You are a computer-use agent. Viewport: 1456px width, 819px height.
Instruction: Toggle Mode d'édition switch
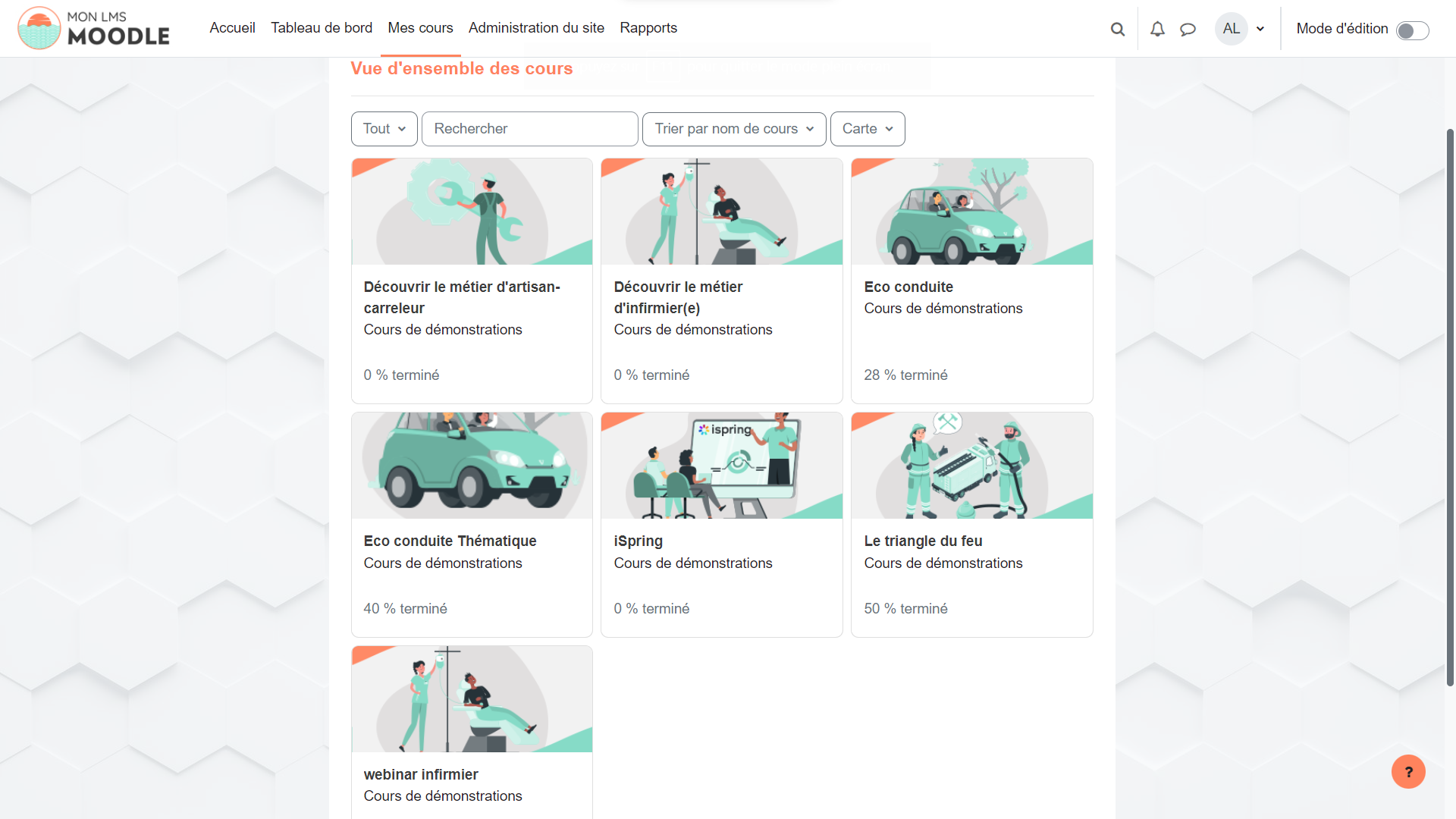[x=1412, y=30]
